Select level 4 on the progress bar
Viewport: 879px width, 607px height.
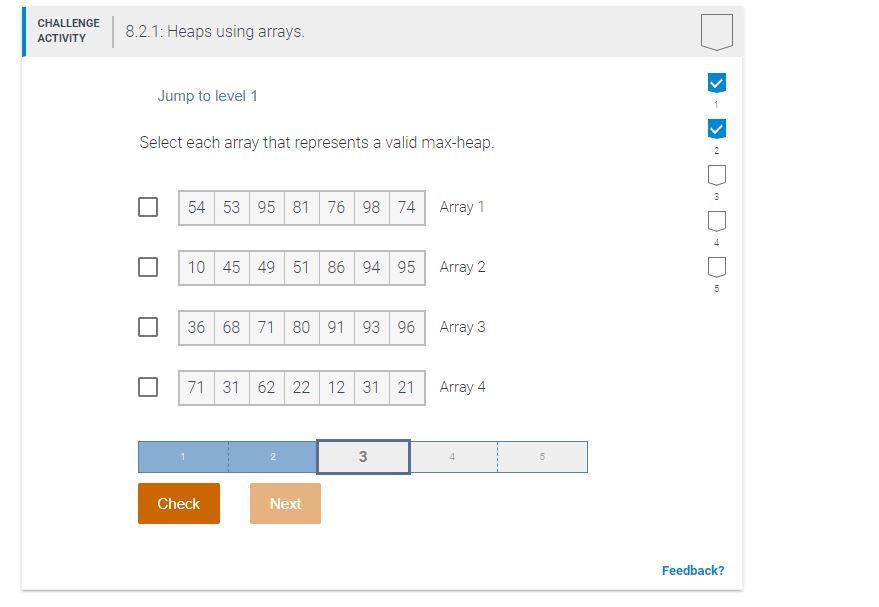coord(452,456)
